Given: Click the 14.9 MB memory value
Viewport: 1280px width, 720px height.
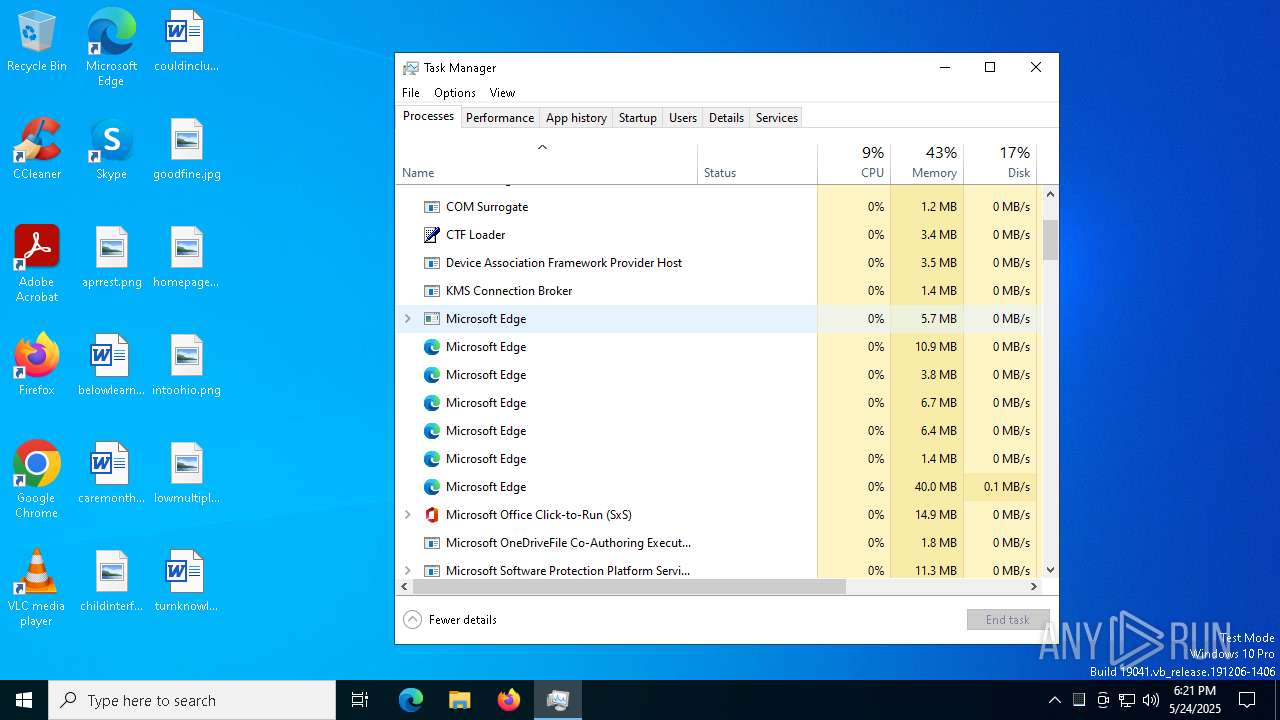Looking at the screenshot, I should click(x=937, y=515).
